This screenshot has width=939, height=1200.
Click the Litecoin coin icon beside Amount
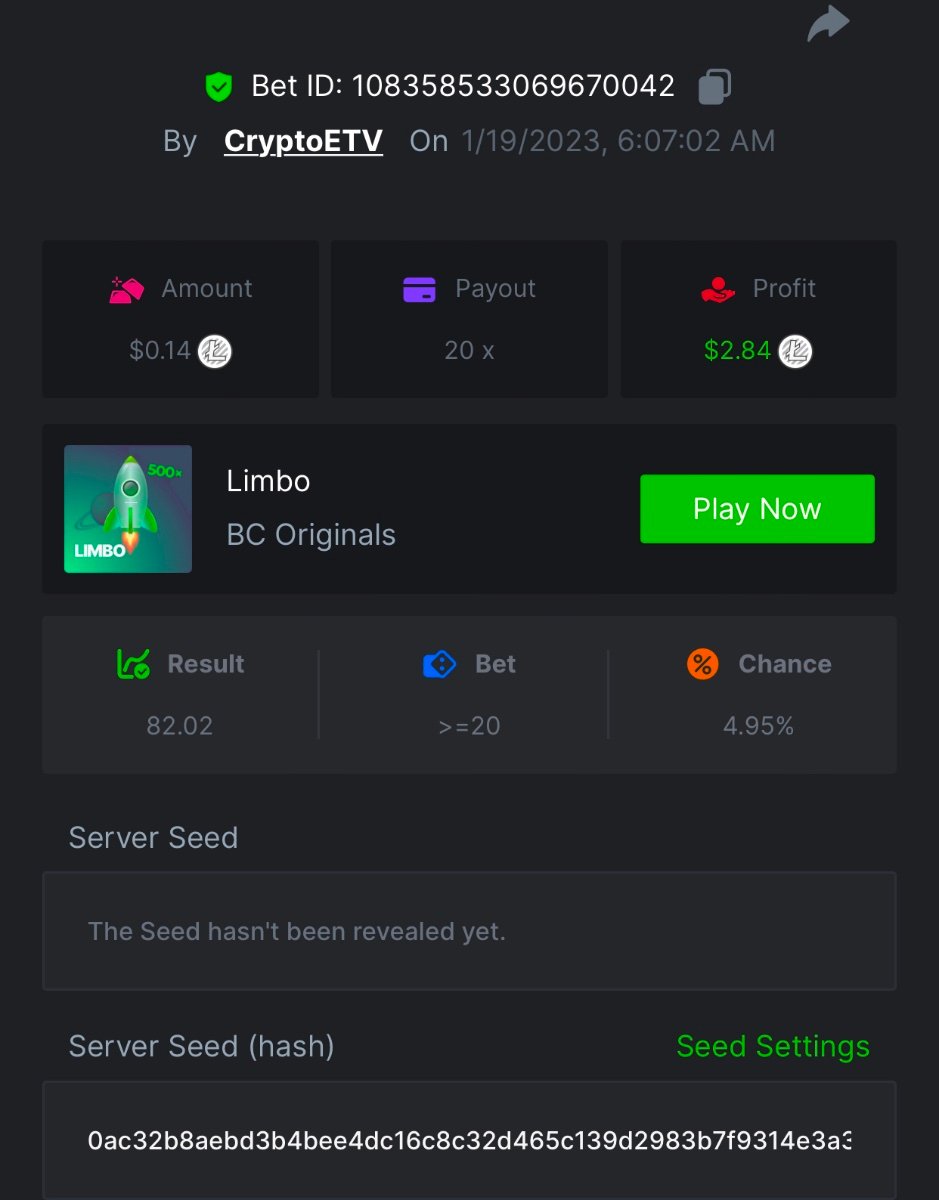215,351
